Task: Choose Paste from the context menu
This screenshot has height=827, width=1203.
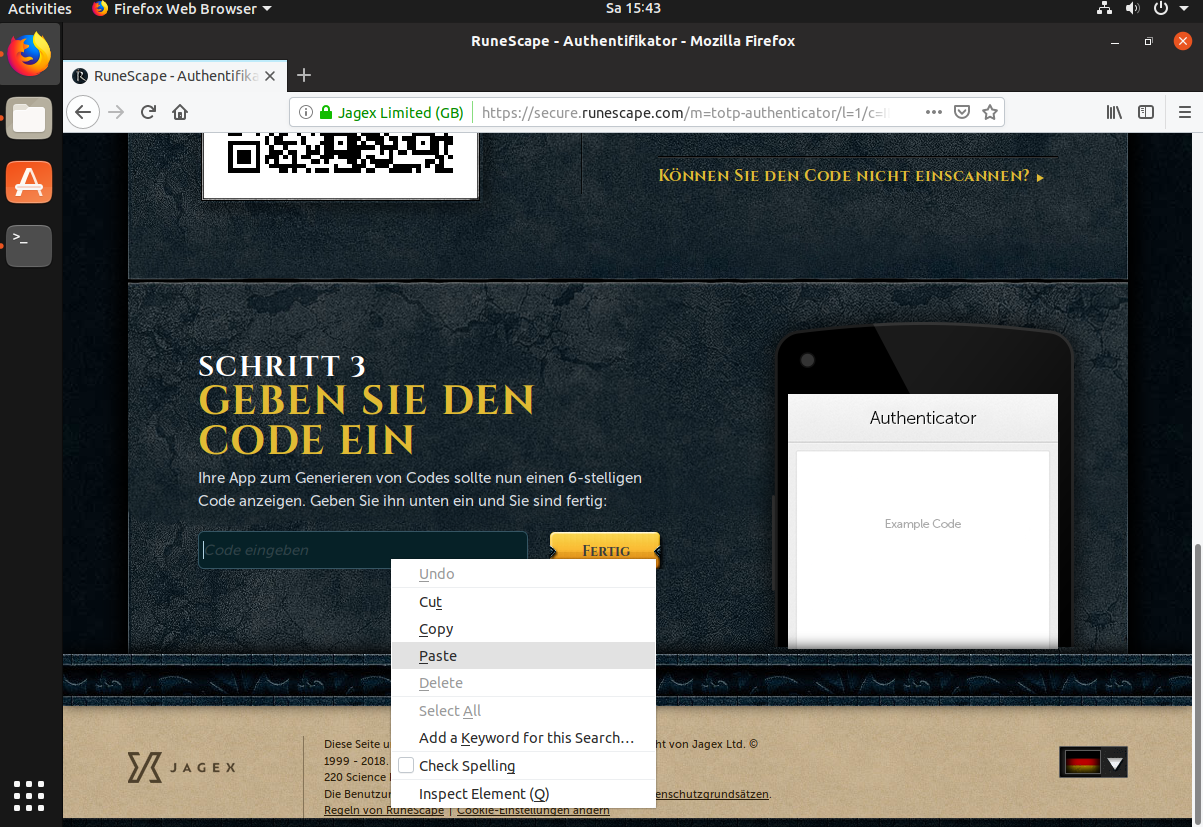Action: 438,656
